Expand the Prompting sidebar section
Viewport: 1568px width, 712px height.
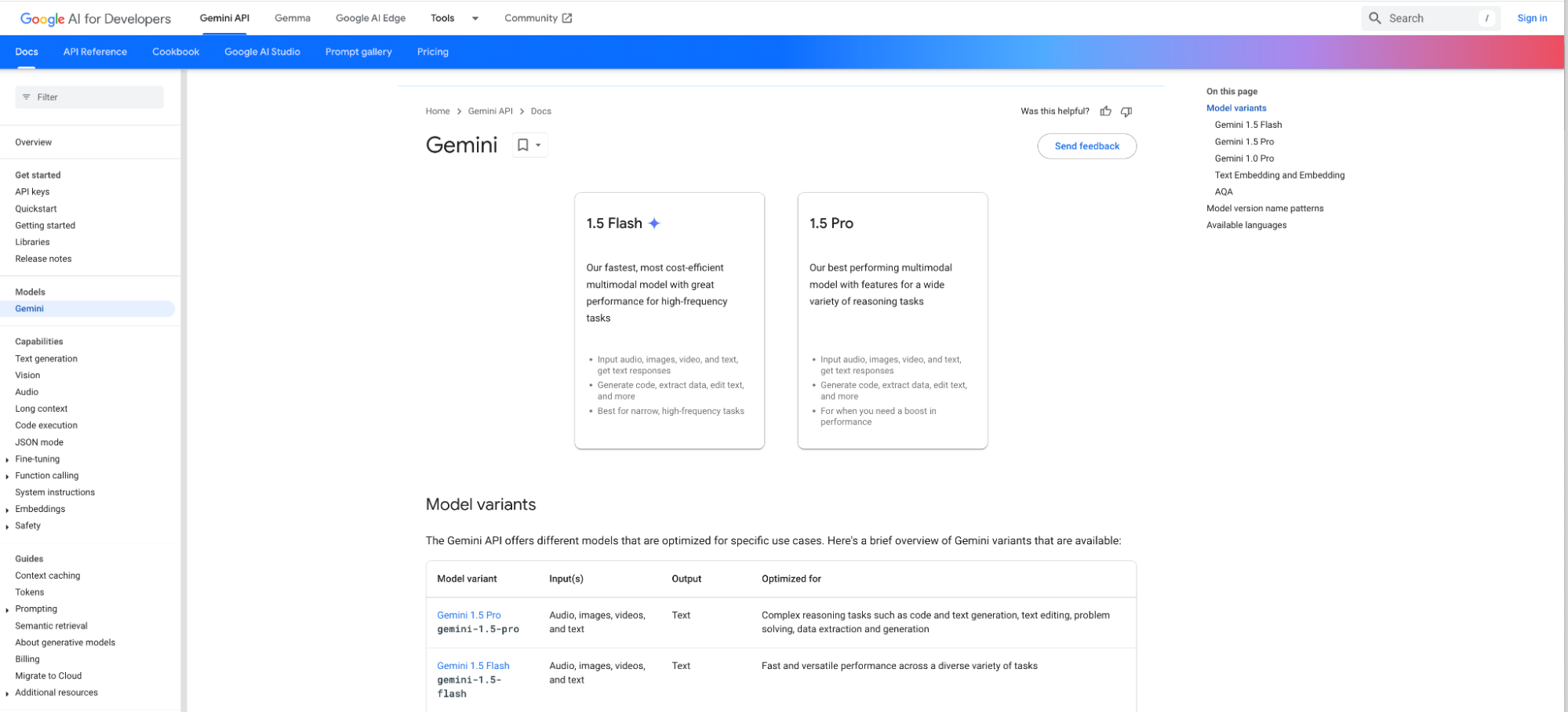point(7,609)
